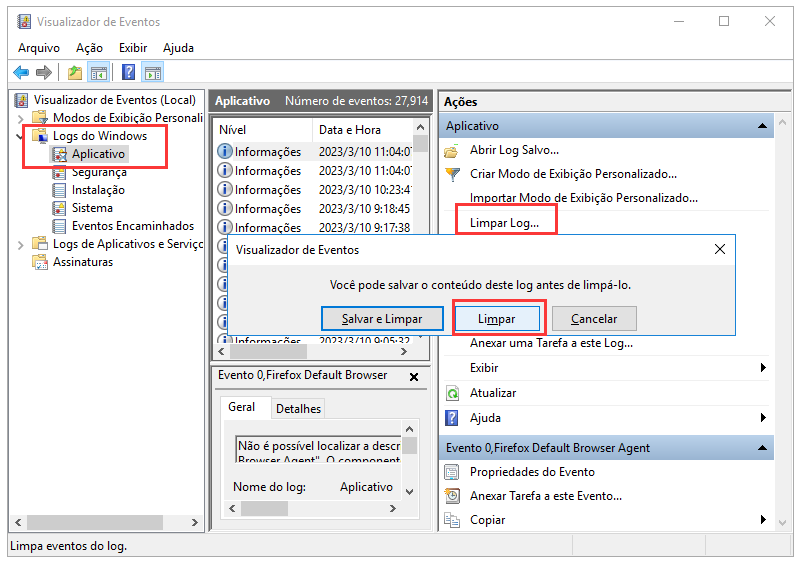Click the blue Help toolbar icon
The width and height of the screenshot is (801, 564).
pyautogui.click(x=128, y=72)
